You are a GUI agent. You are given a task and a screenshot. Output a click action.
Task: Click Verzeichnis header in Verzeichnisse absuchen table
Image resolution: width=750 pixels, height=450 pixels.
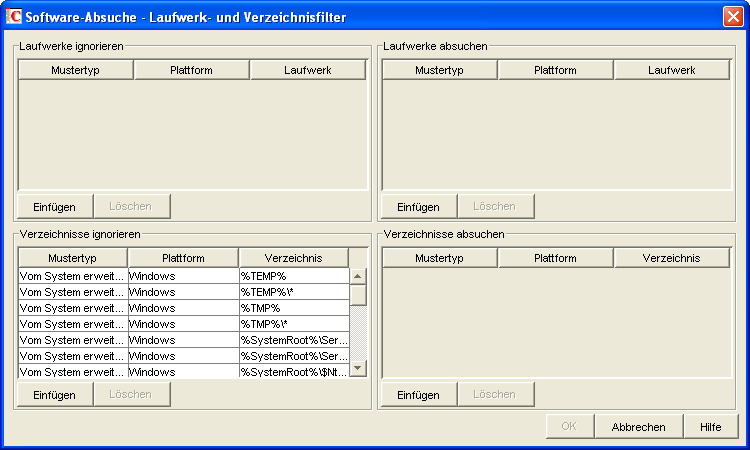(672, 258)
